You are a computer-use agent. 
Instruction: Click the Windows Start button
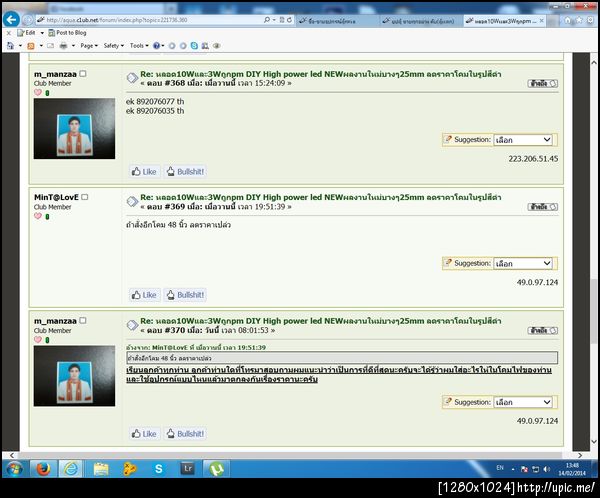click(x=15, y=469)
